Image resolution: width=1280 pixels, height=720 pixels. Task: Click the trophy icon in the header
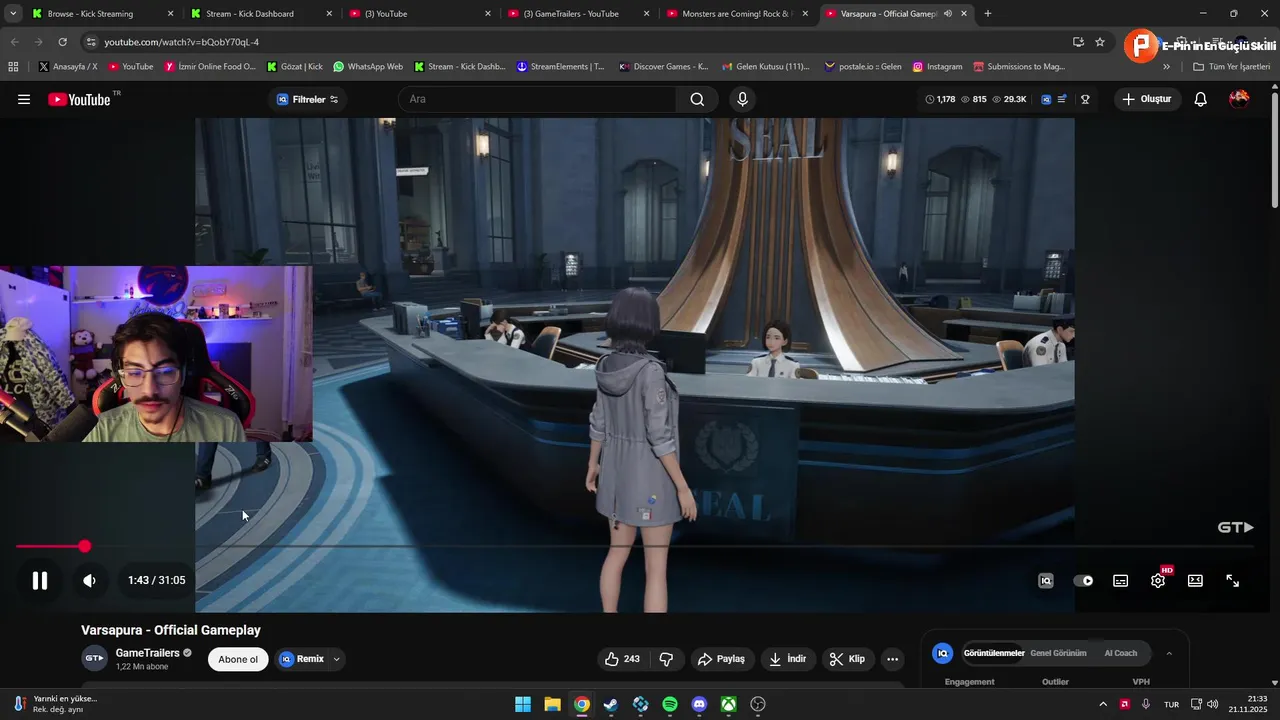tap(1085, 99)
